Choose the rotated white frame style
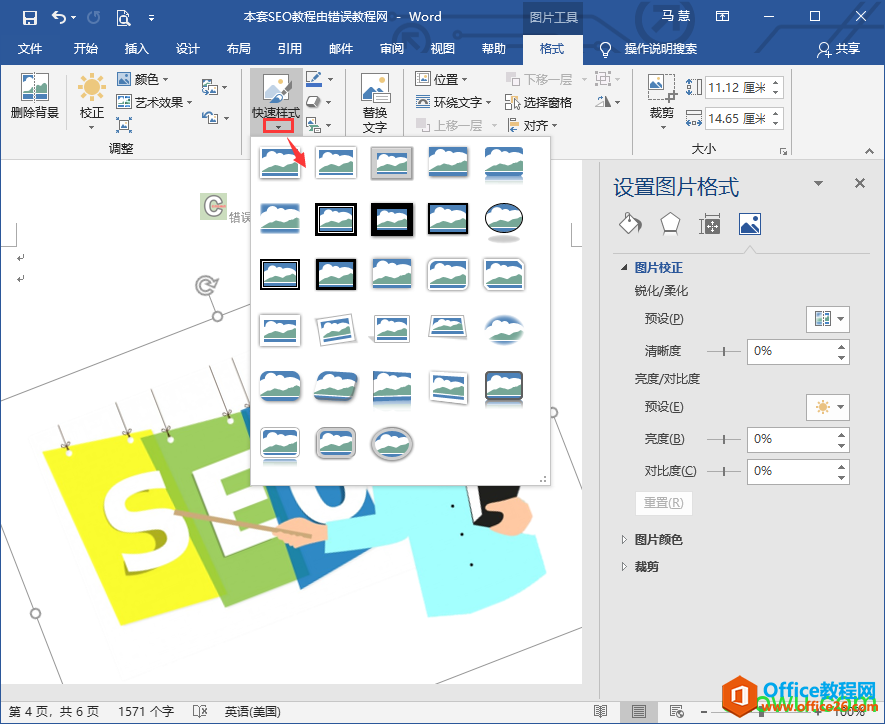 click(x=336, y=330)
